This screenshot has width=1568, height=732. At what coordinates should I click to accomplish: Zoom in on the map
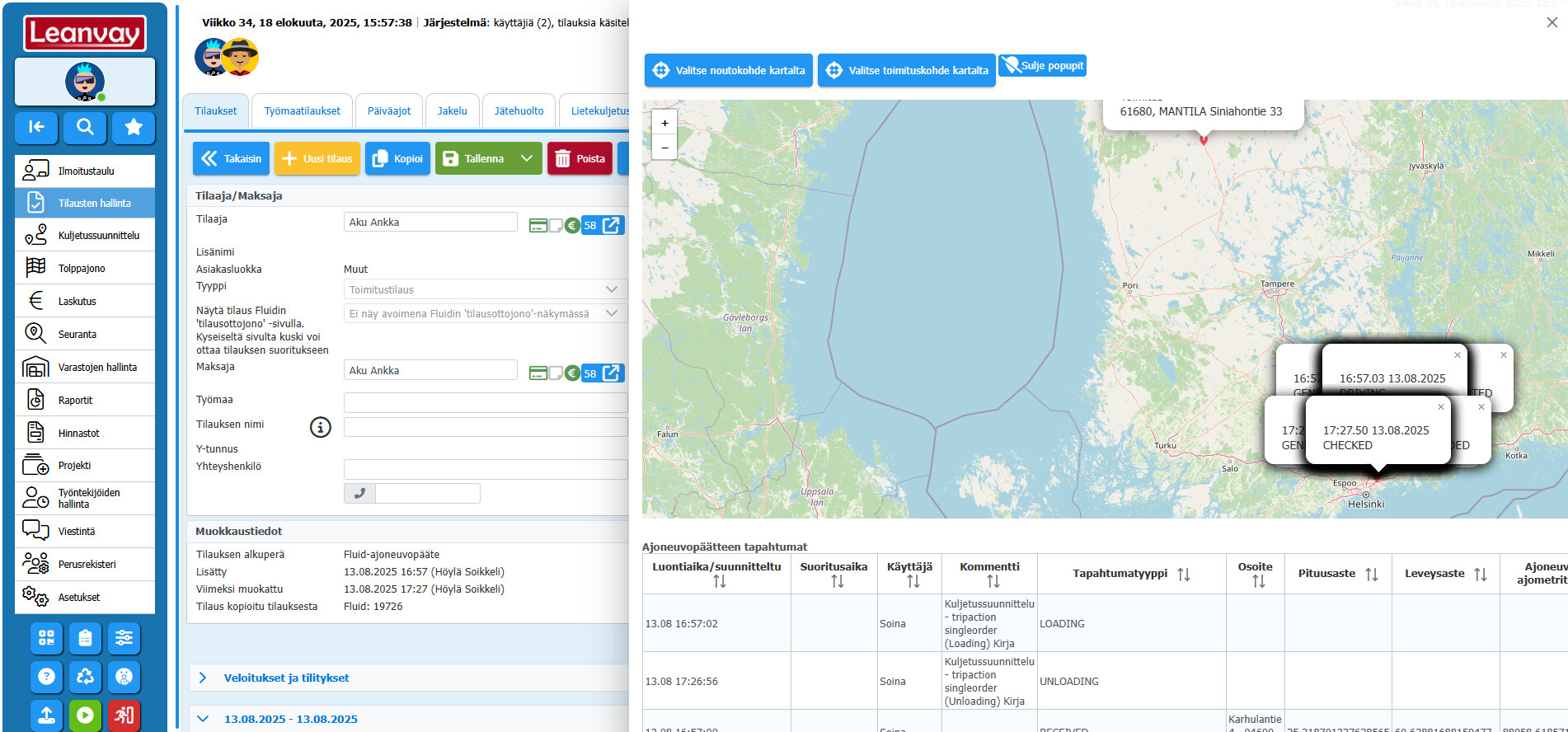[x=664, y=123]
